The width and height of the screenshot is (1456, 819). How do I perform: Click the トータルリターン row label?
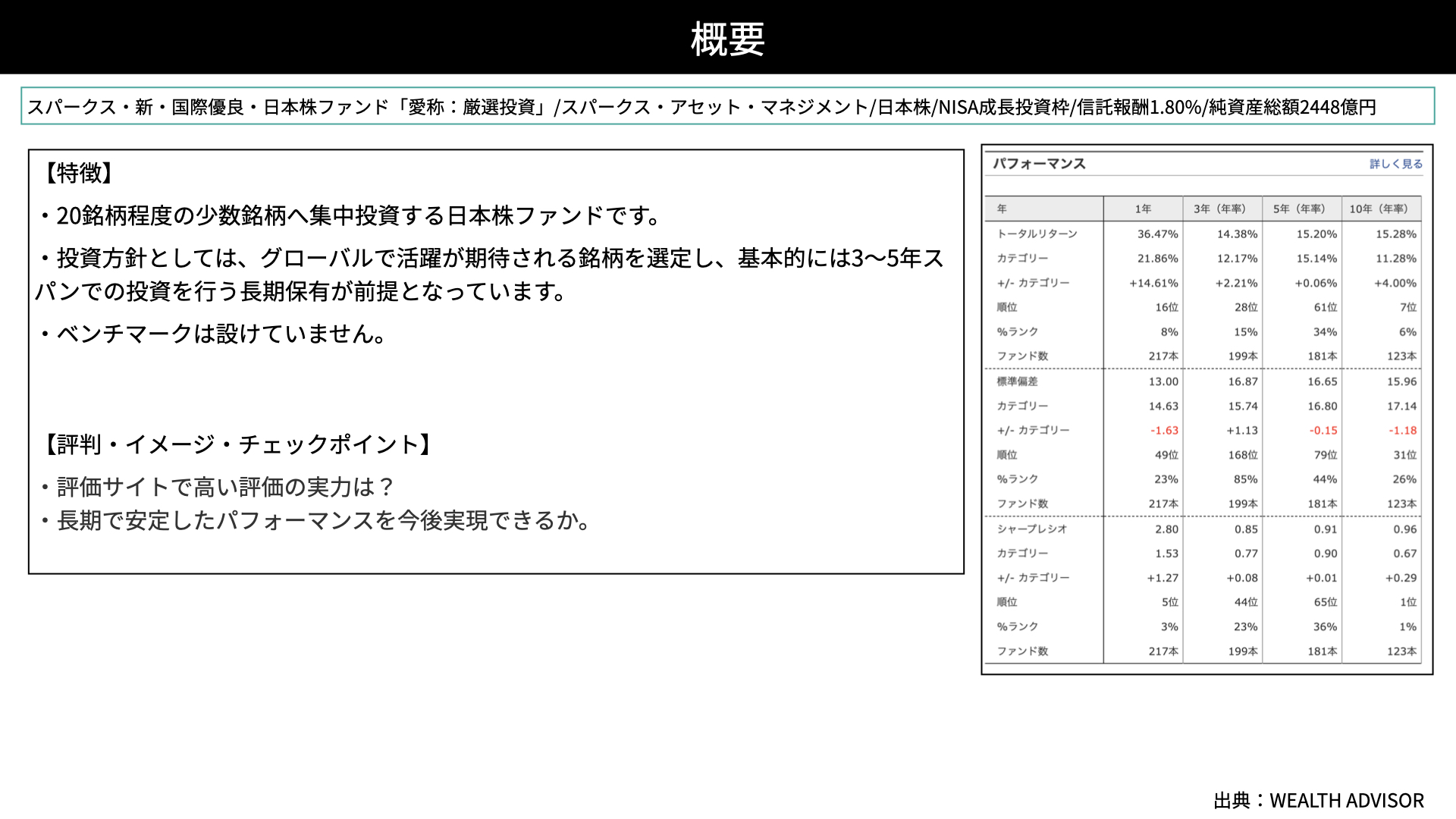tap(1037, 234)
